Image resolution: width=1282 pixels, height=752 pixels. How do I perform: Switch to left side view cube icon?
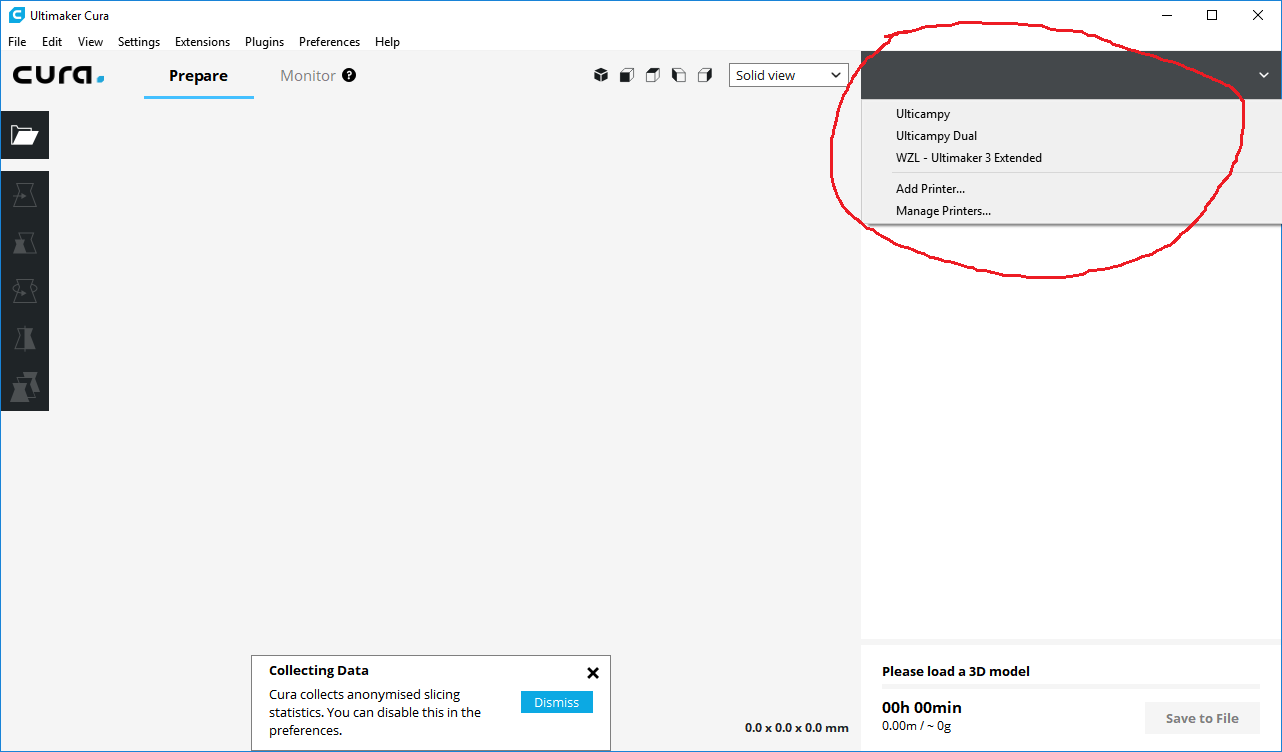tap(679, 75)
